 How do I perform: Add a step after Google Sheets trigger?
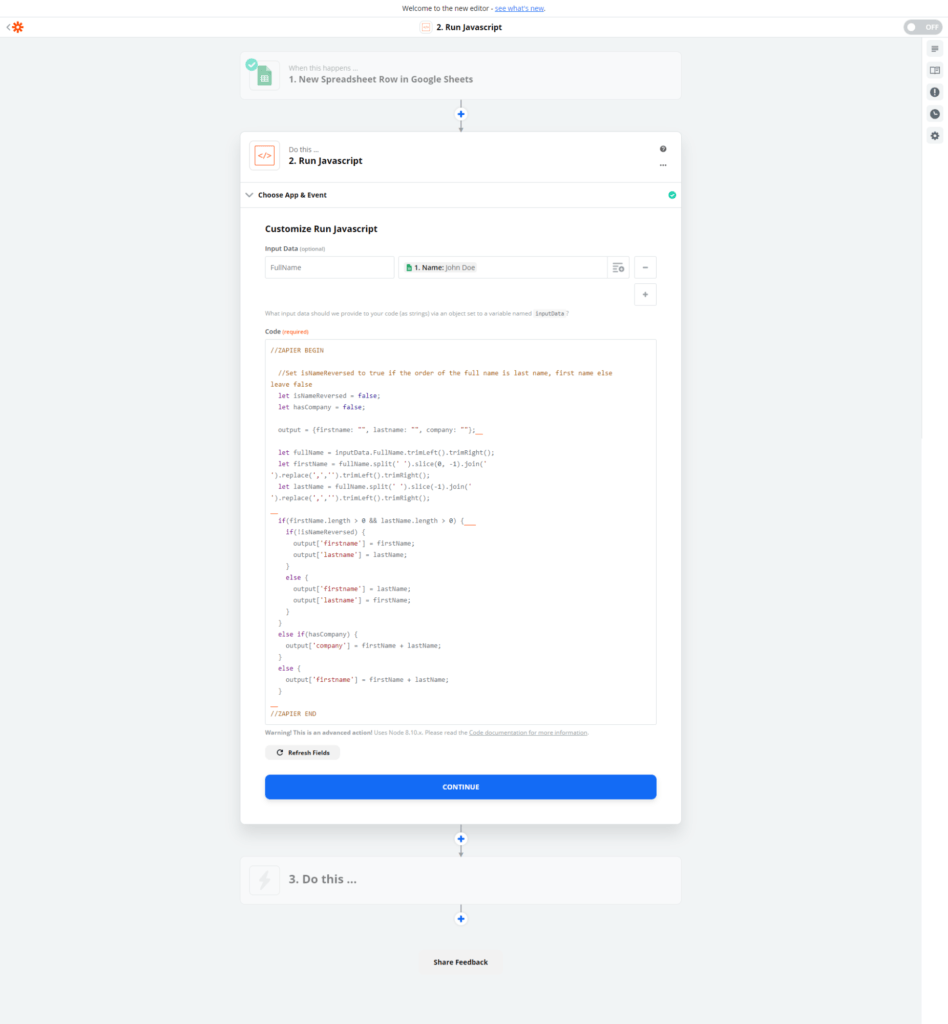(x=461, y=114)
